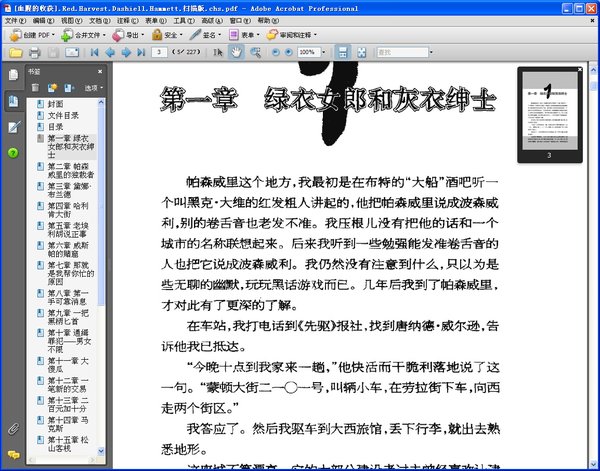This screenshot has width=600, height=471.
Task: Select the Marquee Zoom tool
Action: [255, 52]
